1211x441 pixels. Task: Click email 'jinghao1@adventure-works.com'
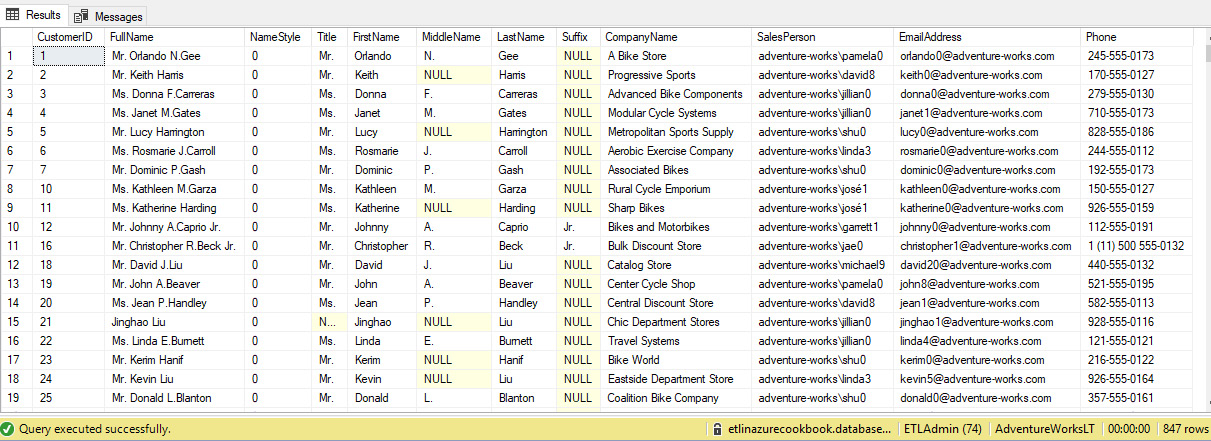pos(987,322)
